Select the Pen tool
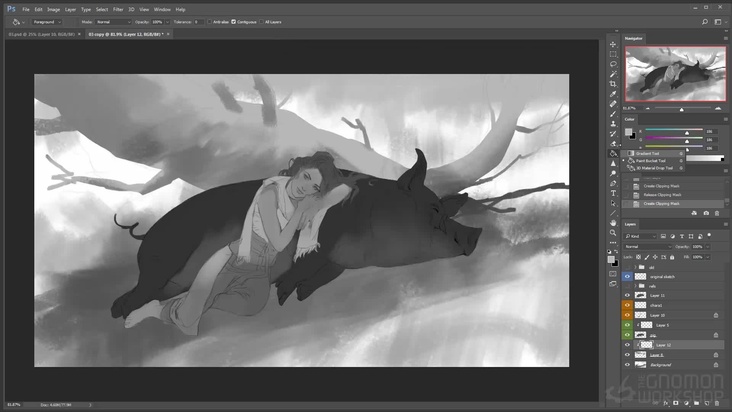Image resolution: width=732 pixels, height=412 pixels. pyautogui.click(x=613, y=183)
